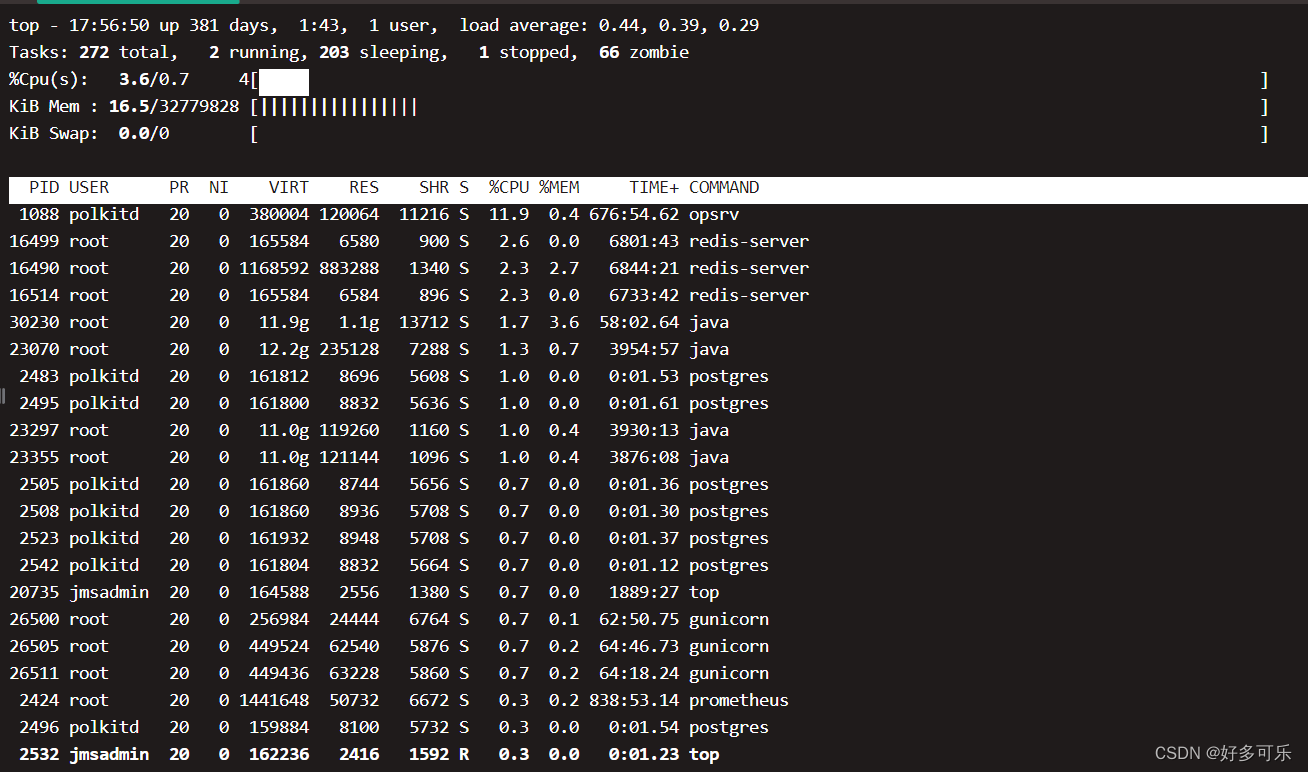Click the 11.9g VIRT value
The height and width of the screenshot is (772, 1308).
(x=284, y=322)
